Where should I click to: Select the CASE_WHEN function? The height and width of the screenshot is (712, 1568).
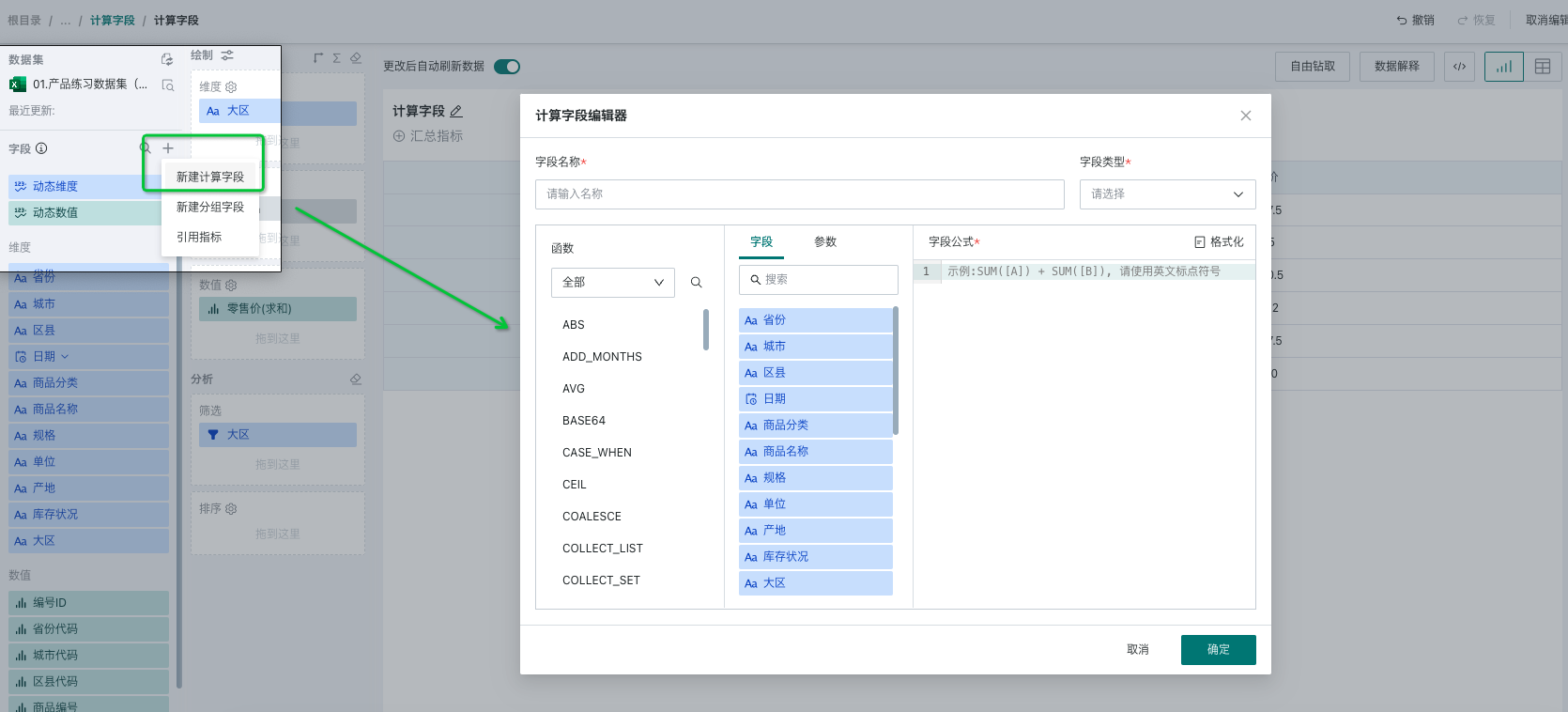(x=597, y=453)
